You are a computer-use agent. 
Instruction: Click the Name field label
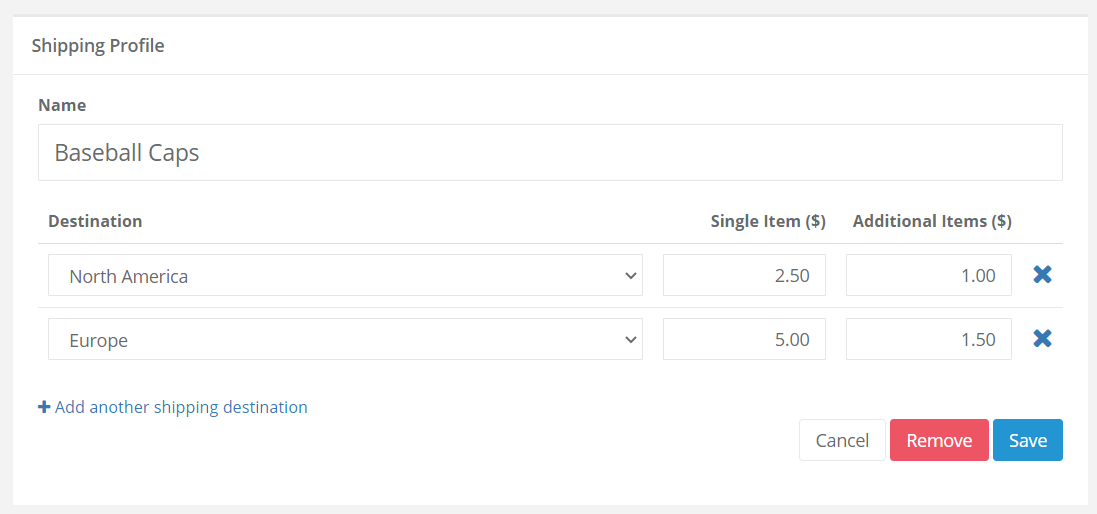(x=62, y=106)
